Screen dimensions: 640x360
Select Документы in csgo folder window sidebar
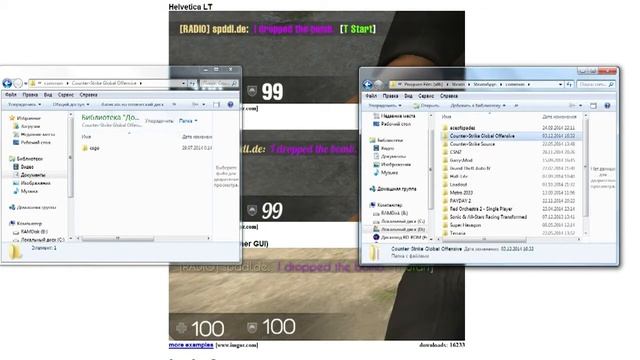29,175
